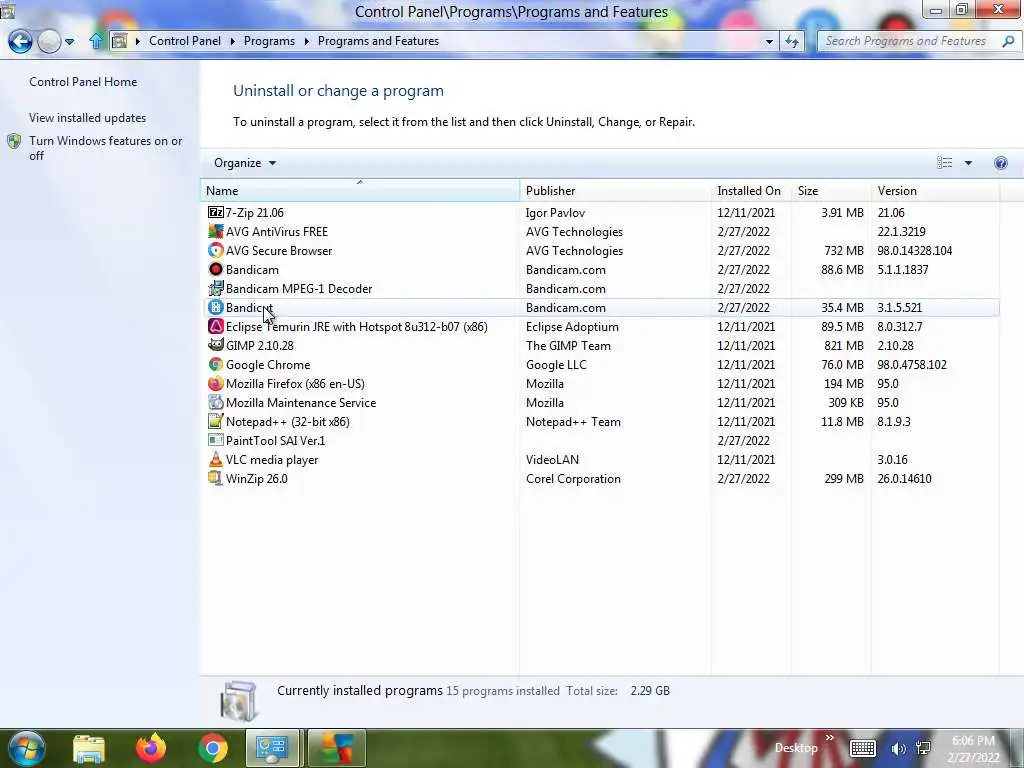Image resolution: width=1024 pixels, height=768 pixels.
Task: Sort the list by Publisher column
Action: point(615,191)
